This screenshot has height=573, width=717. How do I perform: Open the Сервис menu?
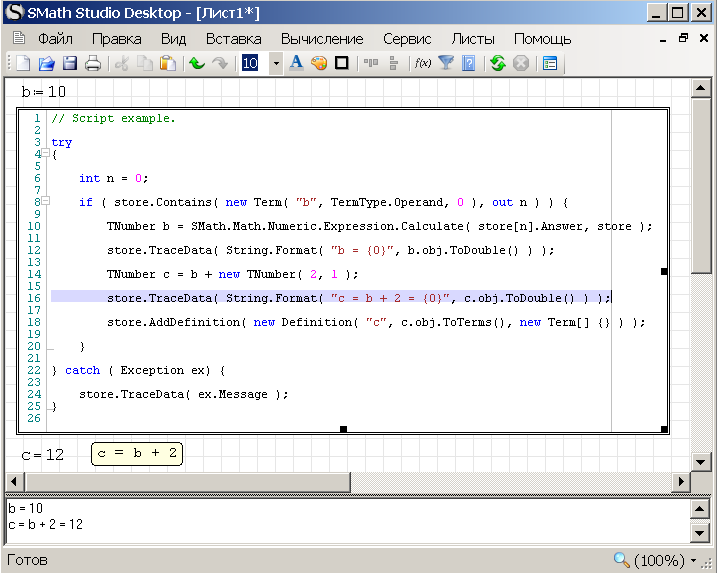[x=406, y=39]
